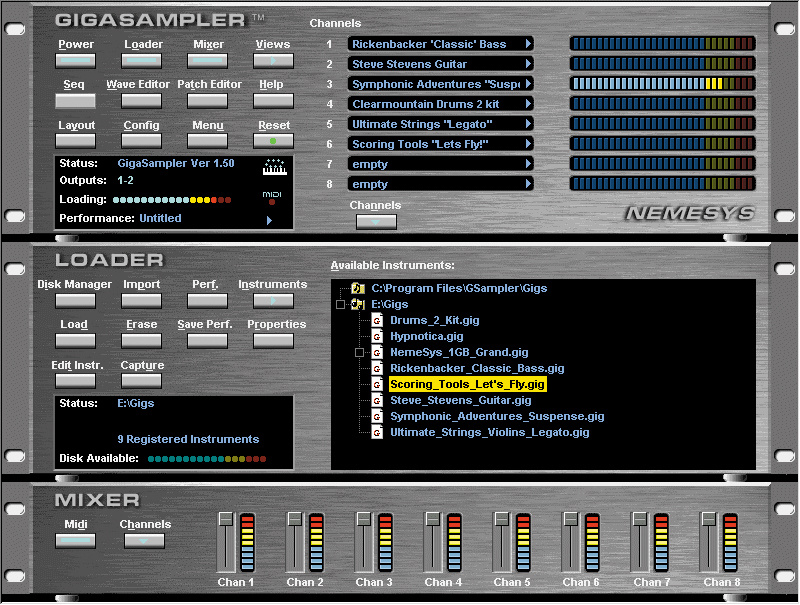Click the C:\Program Files\GSampler\Gigs folder icon
The width and height of the screenshot is (800, 605).
pyautogui.click(x=357, y=288)
